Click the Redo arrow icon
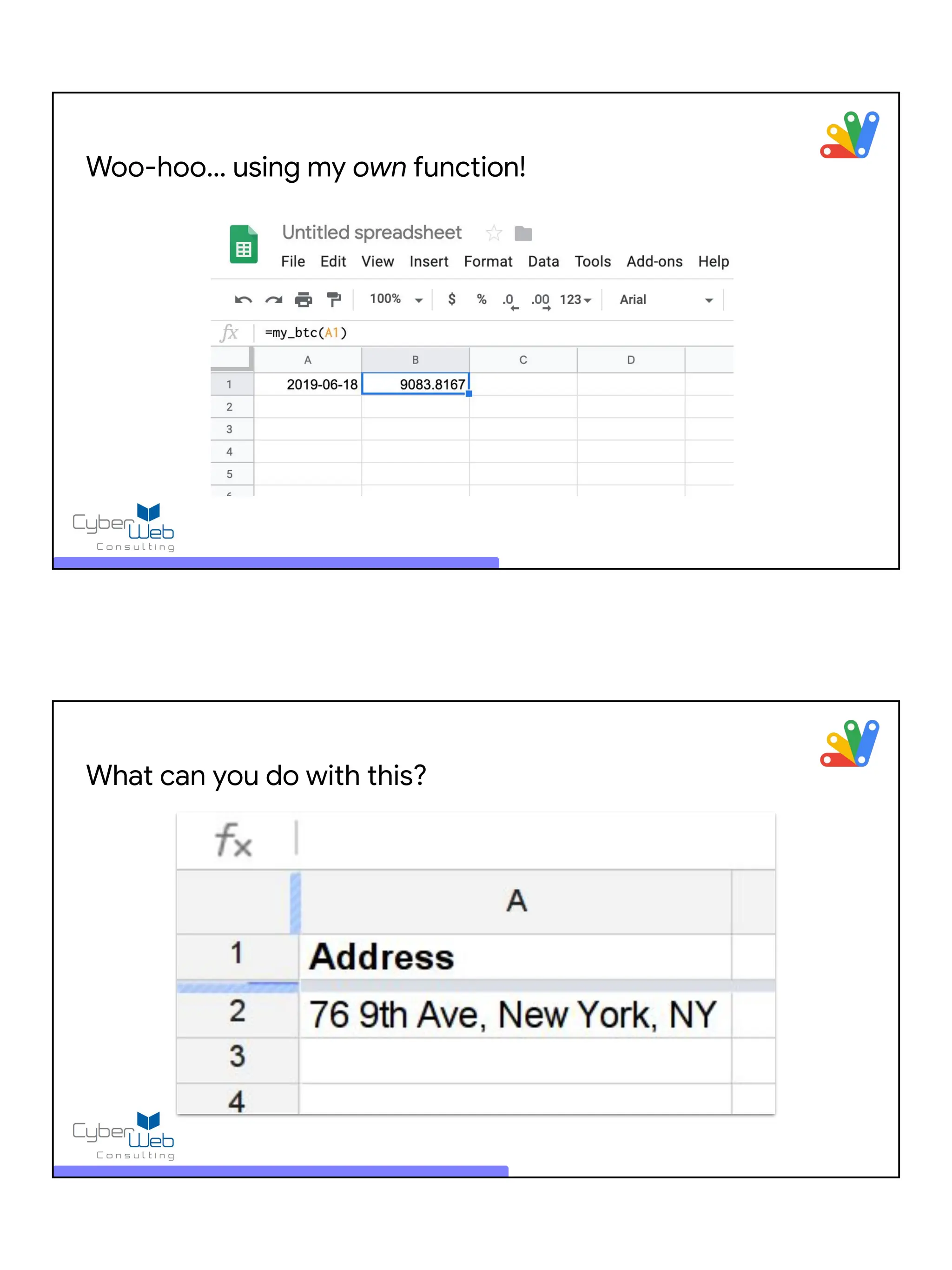Image resolution: width=952 pixels, height=1270 pixels. point(274,299)
